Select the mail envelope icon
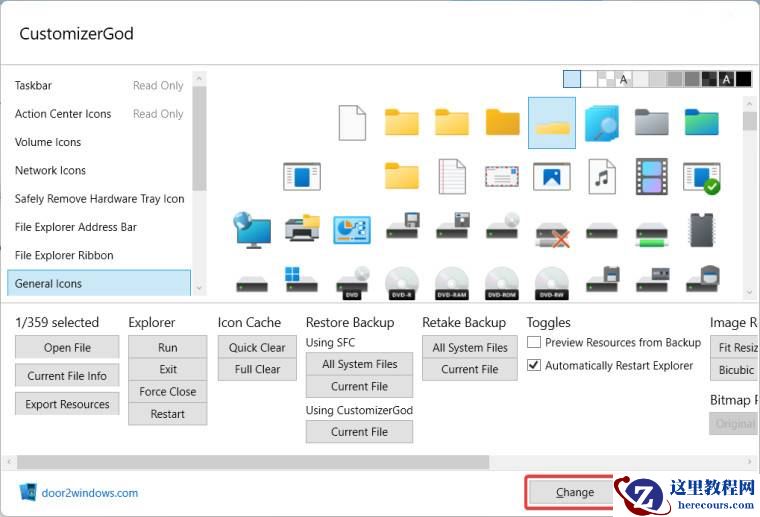This screenshot has height=517, width=760. [x=502, y=176]
